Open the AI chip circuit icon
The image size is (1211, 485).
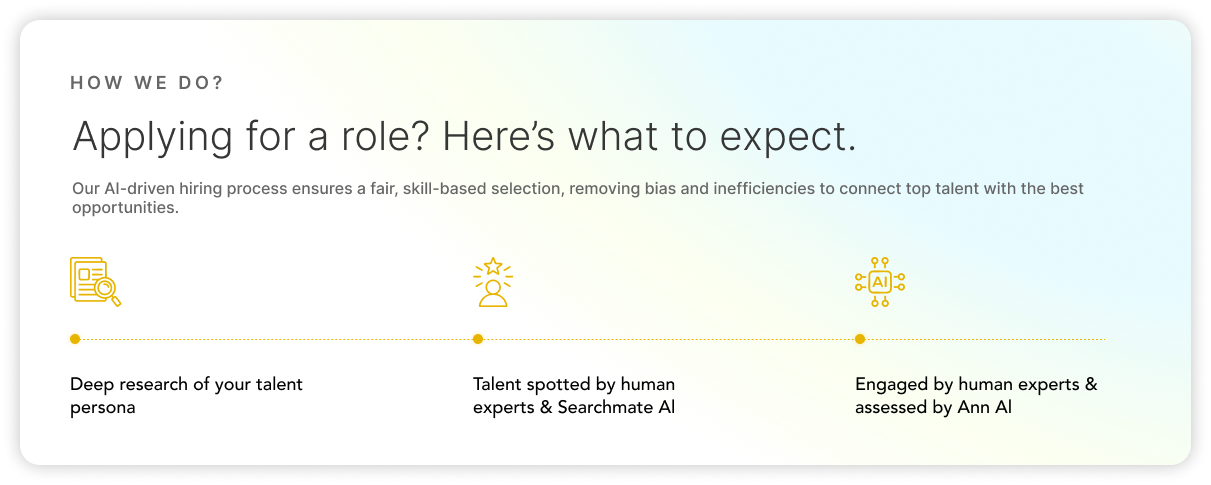click(880, 282)
